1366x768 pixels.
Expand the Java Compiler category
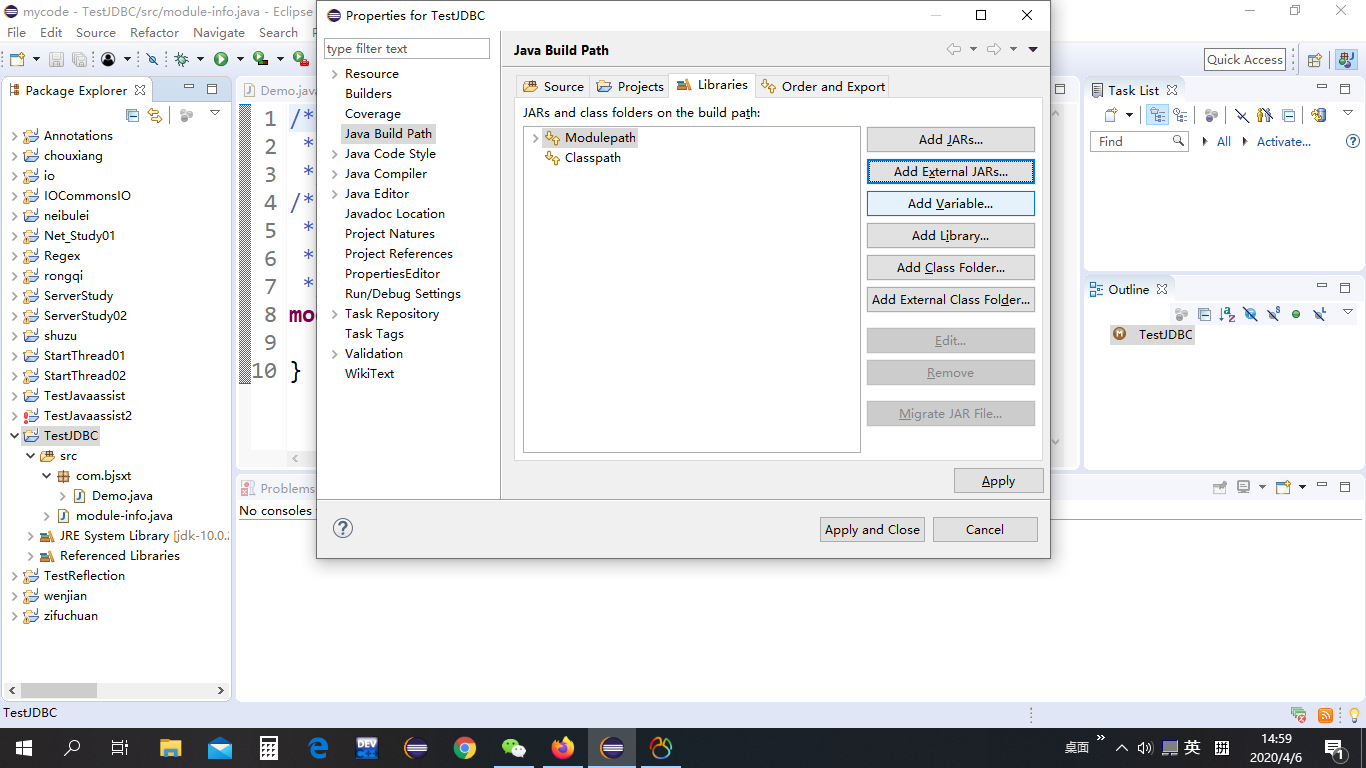click(x=335, y=174)
